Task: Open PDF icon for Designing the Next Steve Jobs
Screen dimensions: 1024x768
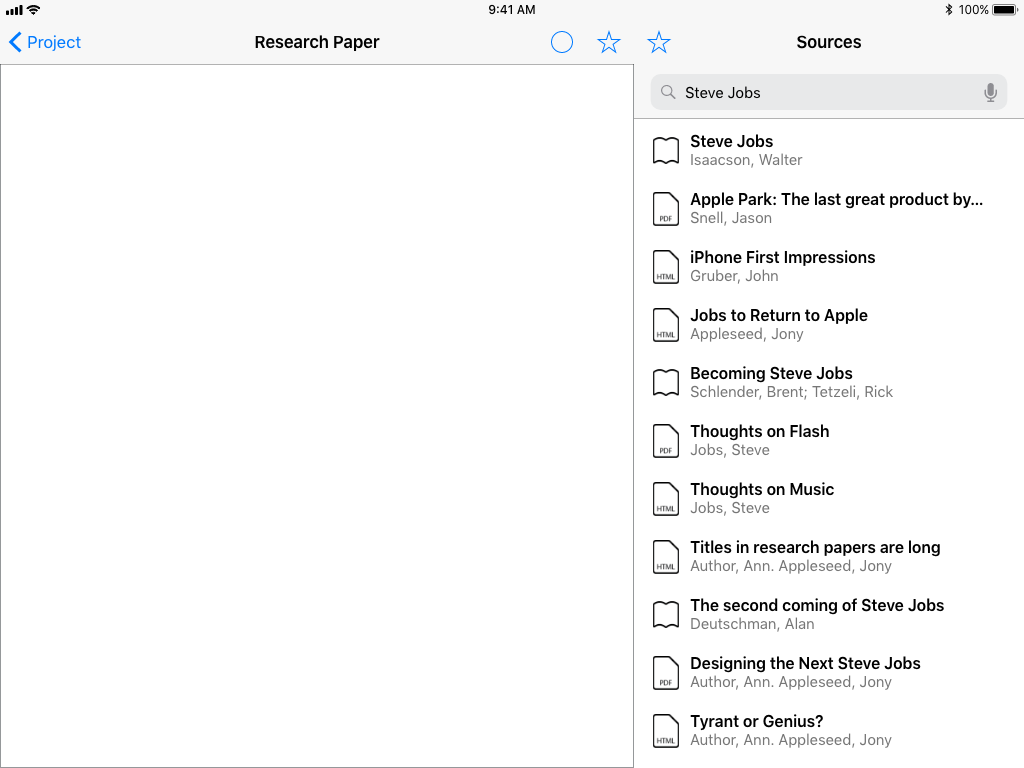Action: (665, 673)
